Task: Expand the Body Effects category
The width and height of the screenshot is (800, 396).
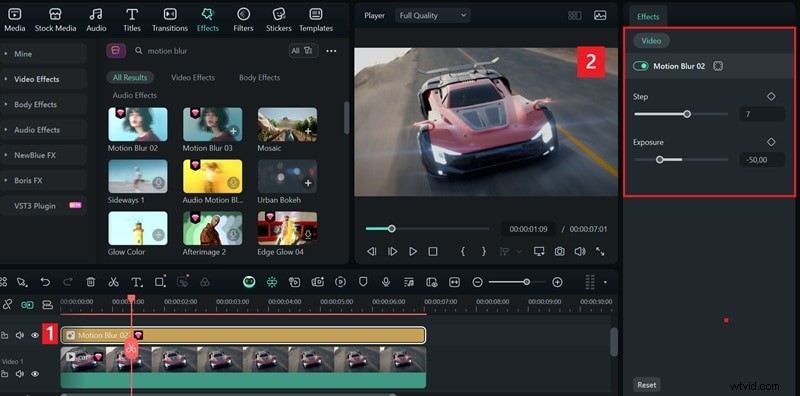Action: (43, 104)
